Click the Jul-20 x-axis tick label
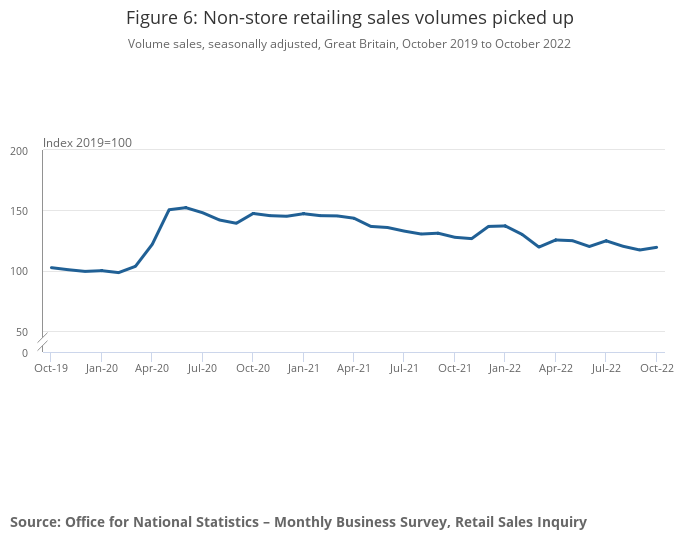The height and width of the screenshot is (549, 700). pyautogui.click(x=202, y=368)
